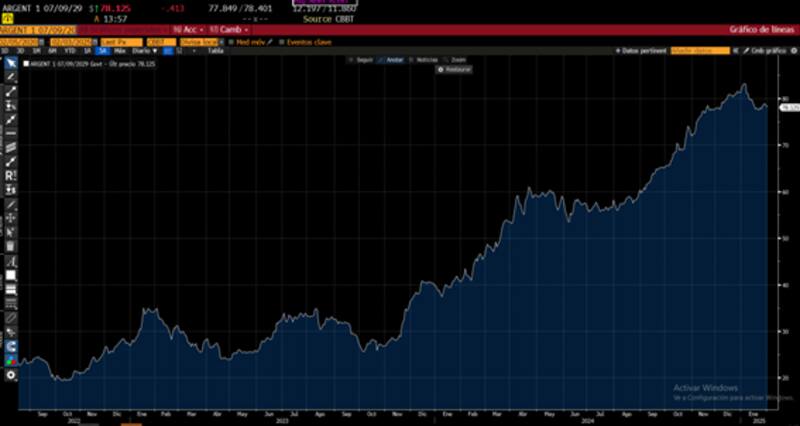The height and width of the screenshot is (426, 800).
Task: Select the YTD time range tab
Action: coord(69,50)
